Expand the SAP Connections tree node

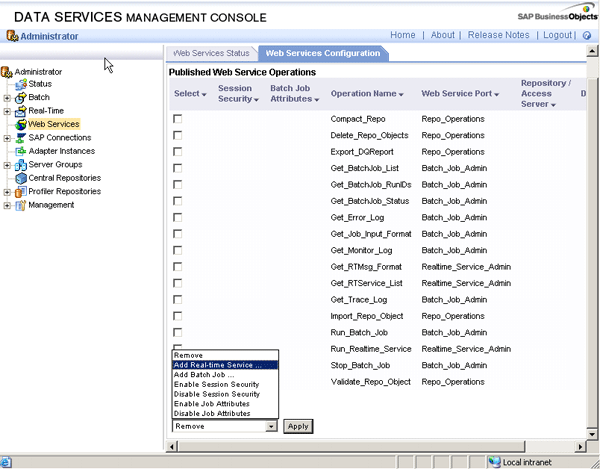click(7, 138)
